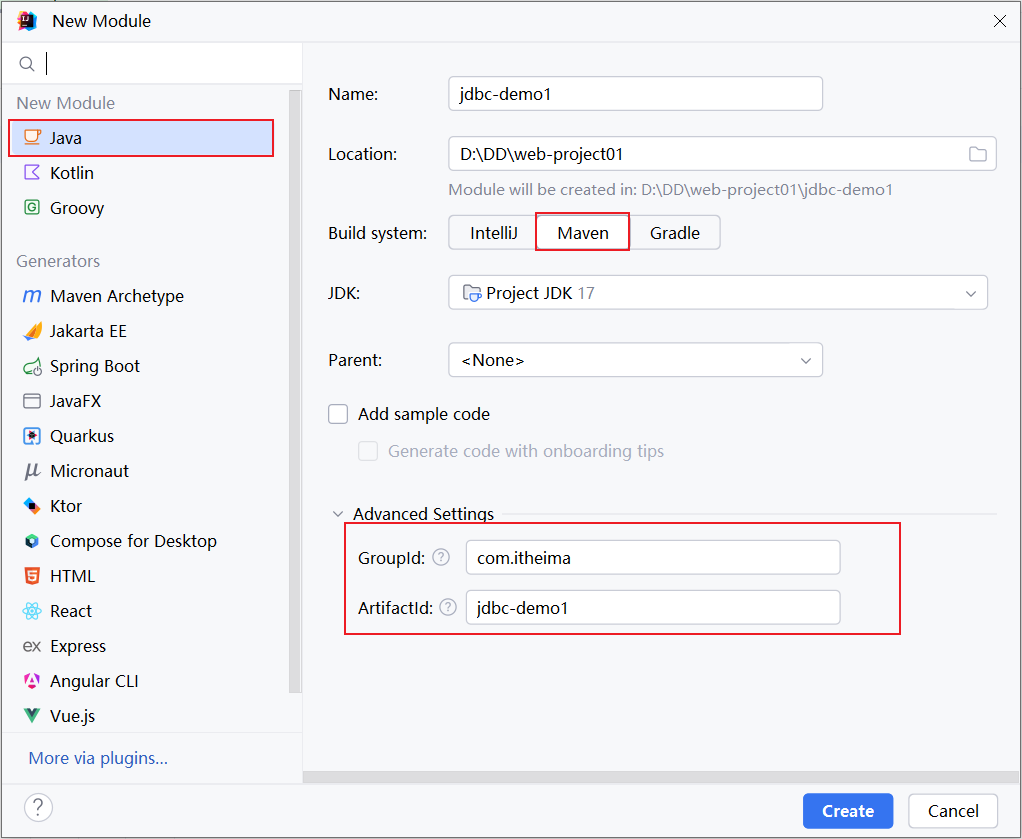Click the Vue.js logo icon
The width and height of the screenshot is (1022, 839).
(x=31, y=716)
